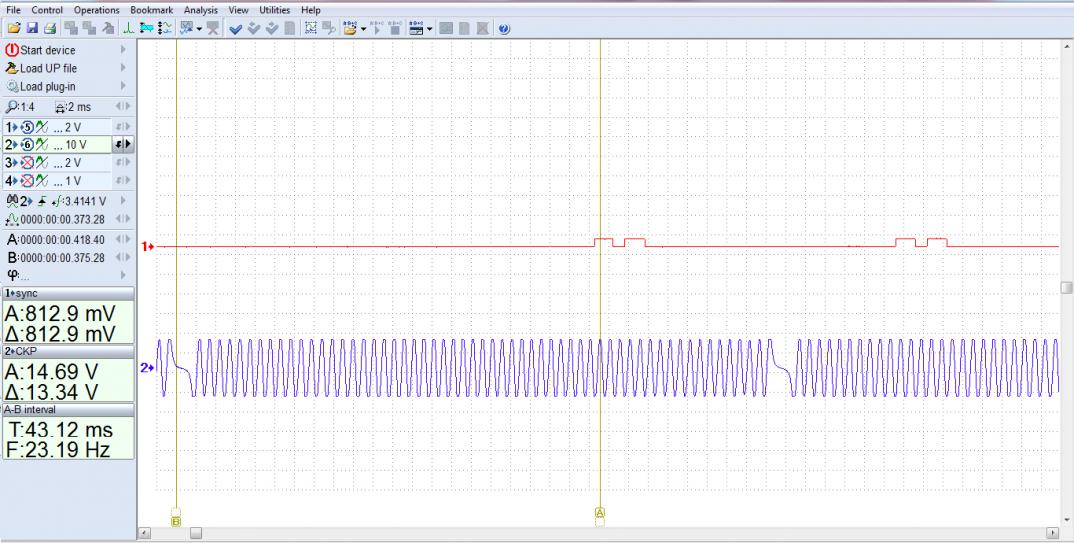
Task: Open help with the blue question mark icon
Action: pos(503,28)
